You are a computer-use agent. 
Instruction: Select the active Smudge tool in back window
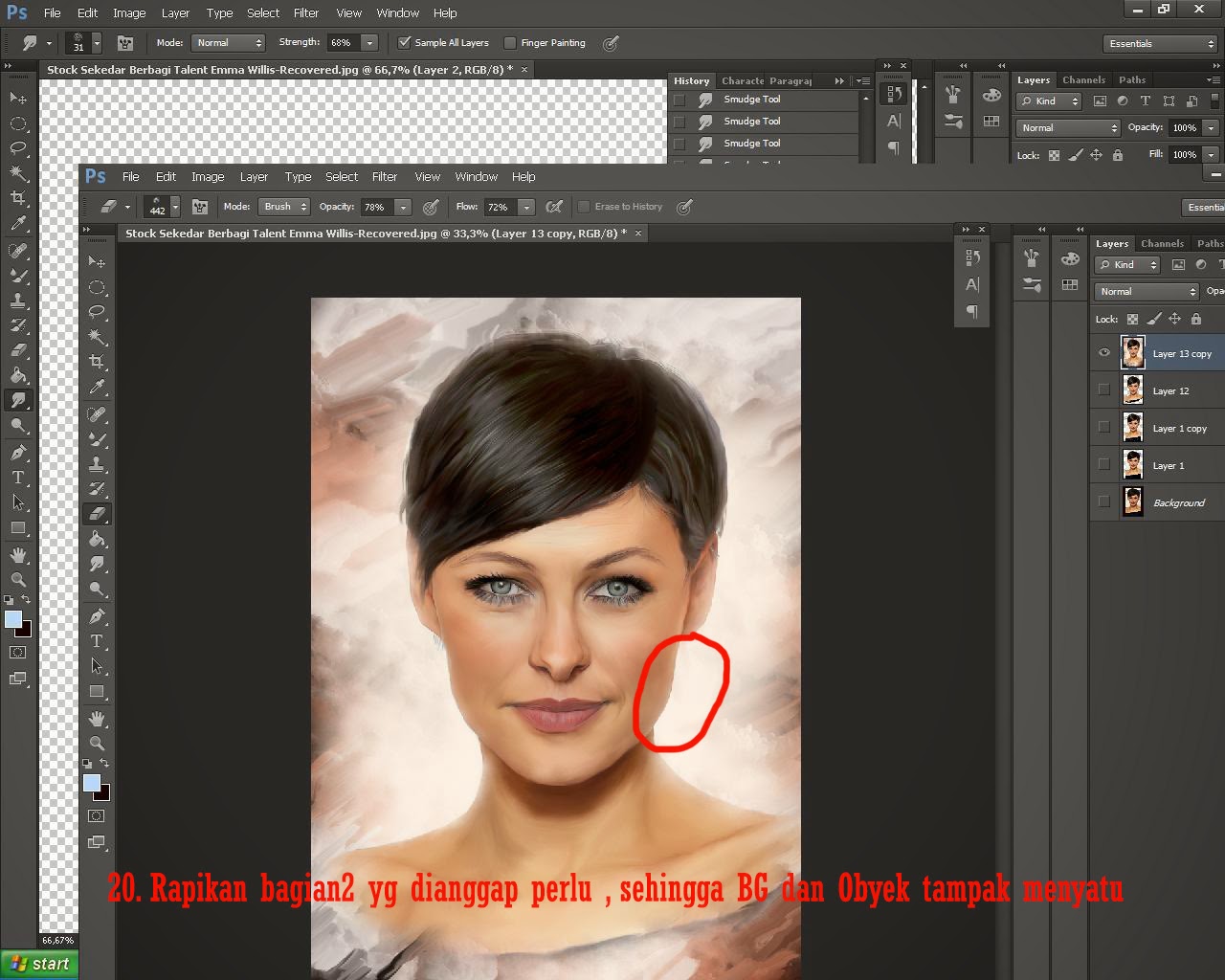[x=18, y=401]
